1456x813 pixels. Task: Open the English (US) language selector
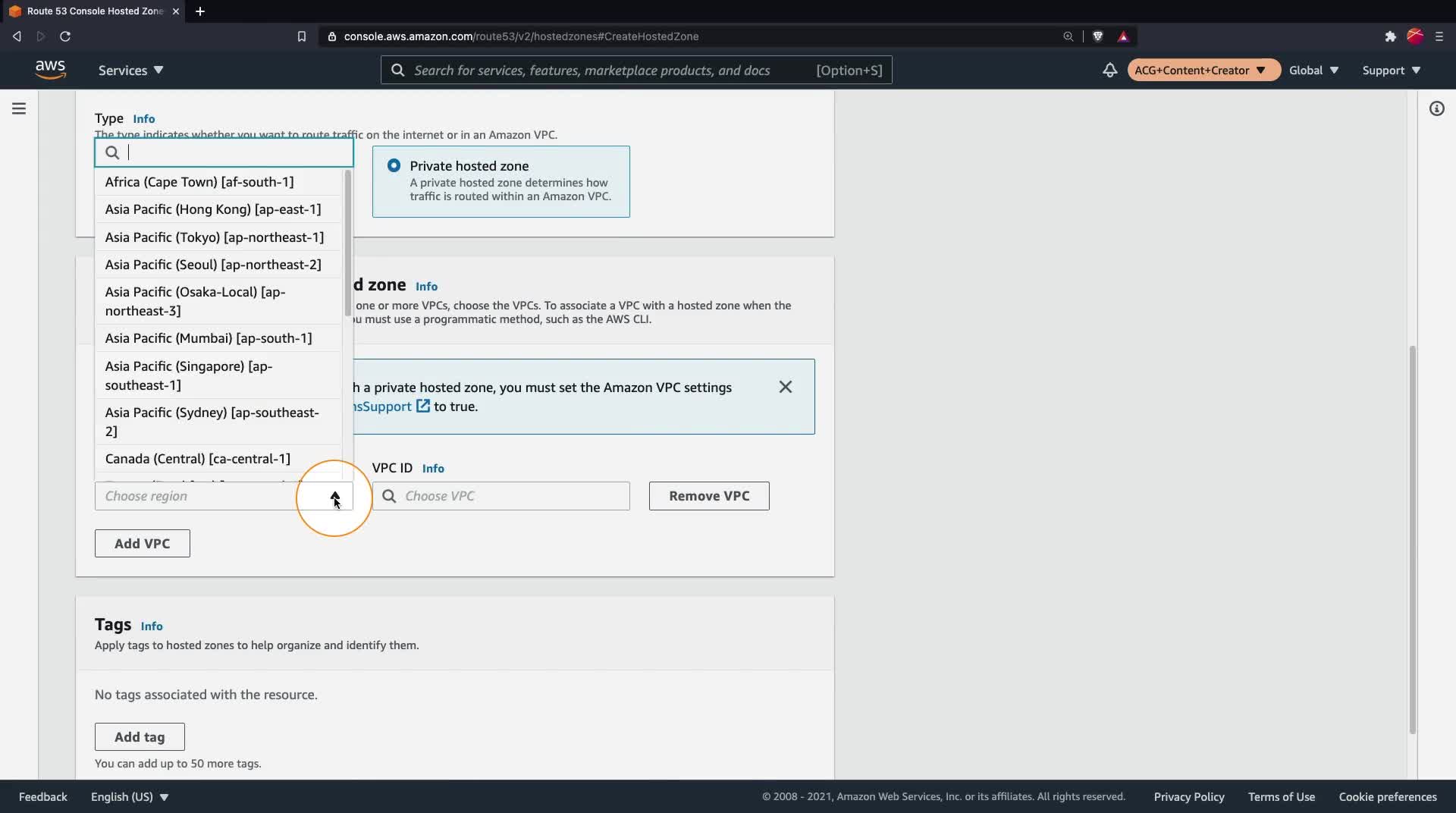click(130, 796)
